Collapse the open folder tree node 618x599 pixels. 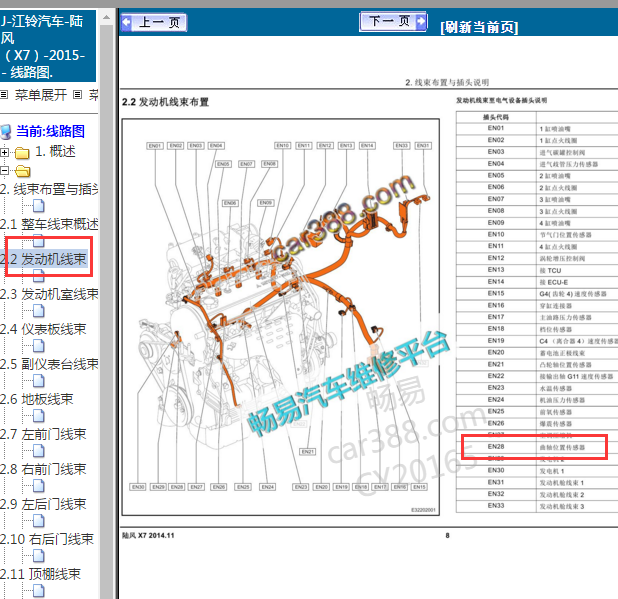5,171
